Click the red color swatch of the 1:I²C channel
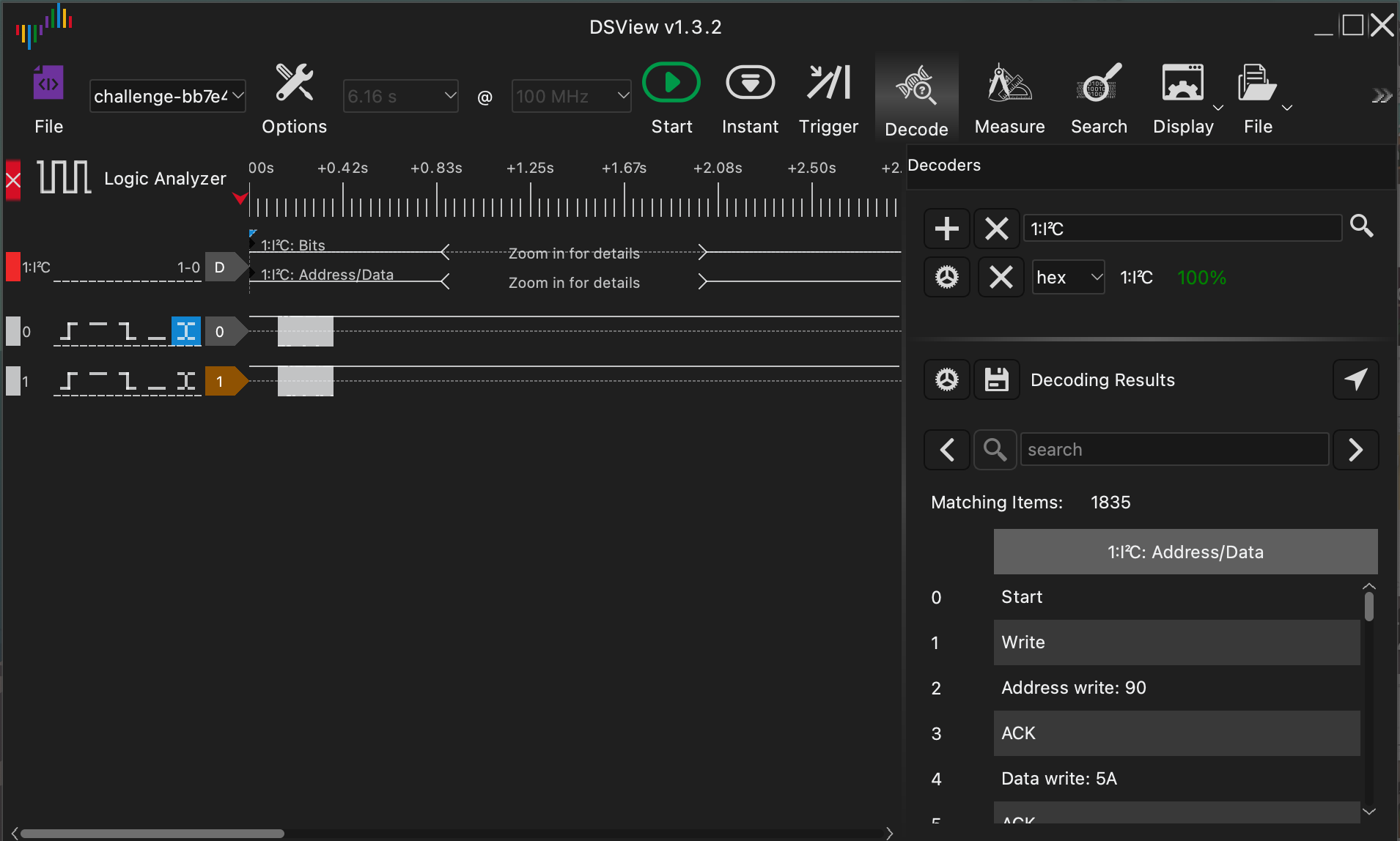 (13, 267)
